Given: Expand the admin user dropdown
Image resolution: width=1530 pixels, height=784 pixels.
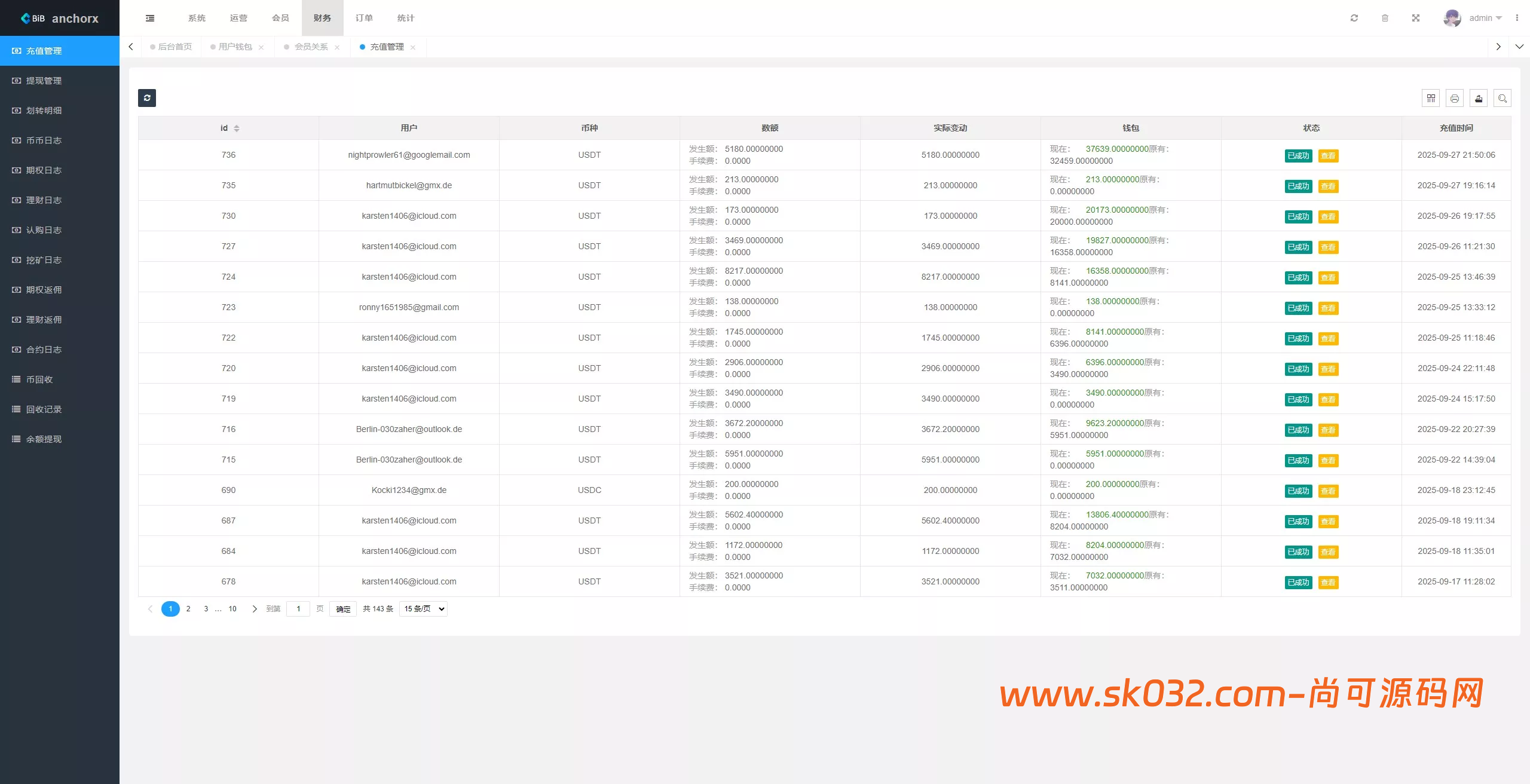Looking at the screenshot, I should (1485, 18).
